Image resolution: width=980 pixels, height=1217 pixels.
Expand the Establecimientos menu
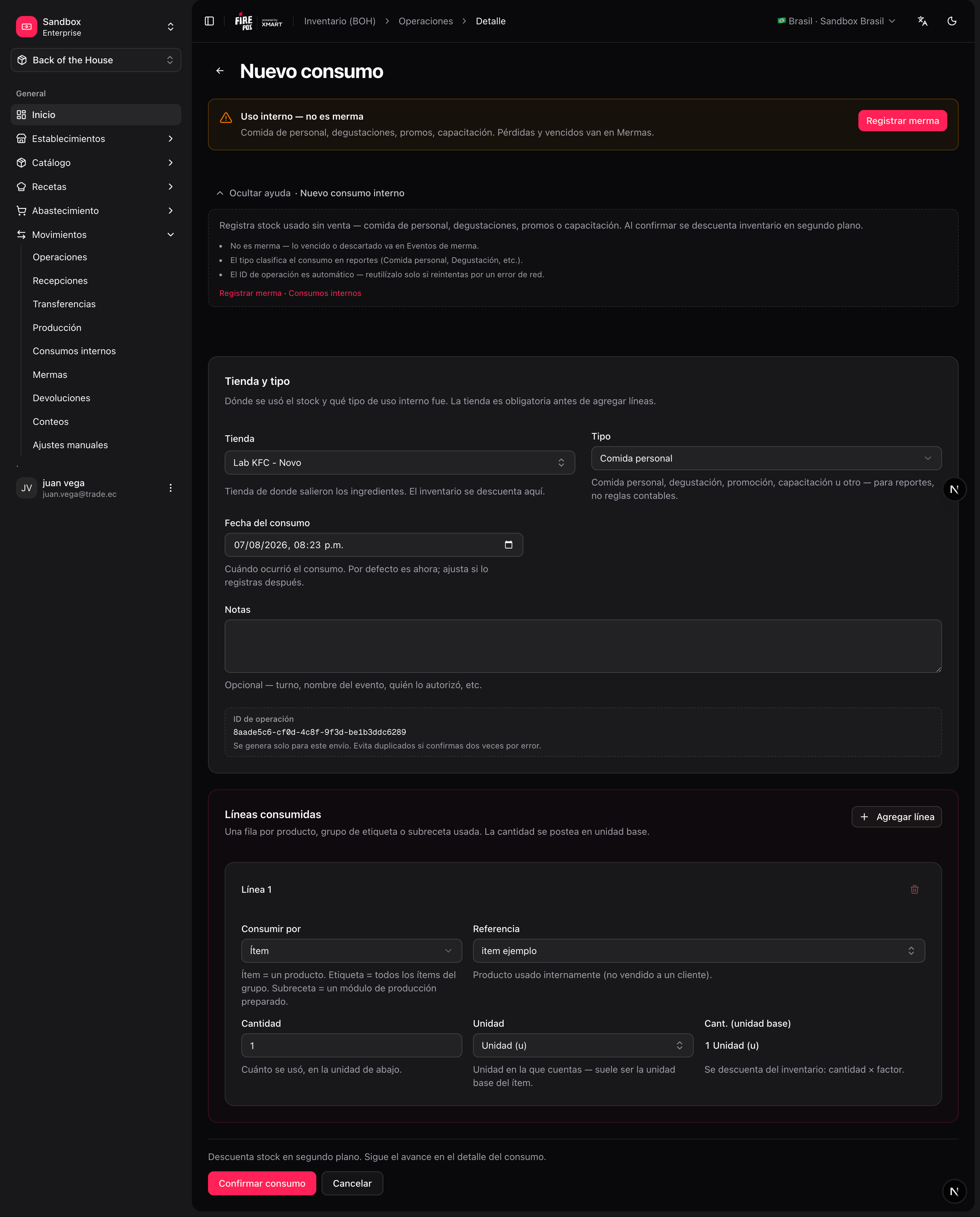pyautogui.click(x=96, y=138)
